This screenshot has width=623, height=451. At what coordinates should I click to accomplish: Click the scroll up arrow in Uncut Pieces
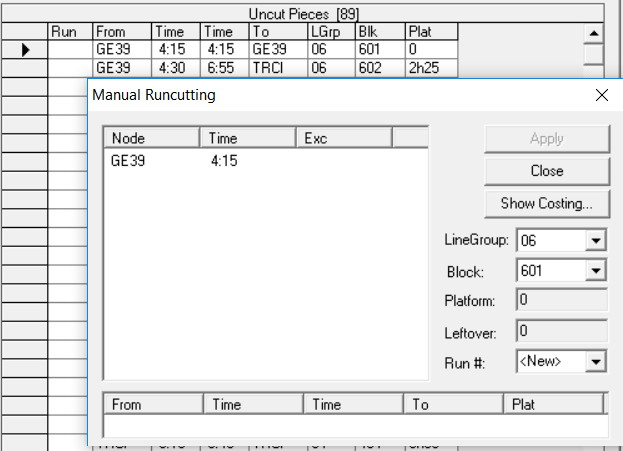(x=594, y=33)
